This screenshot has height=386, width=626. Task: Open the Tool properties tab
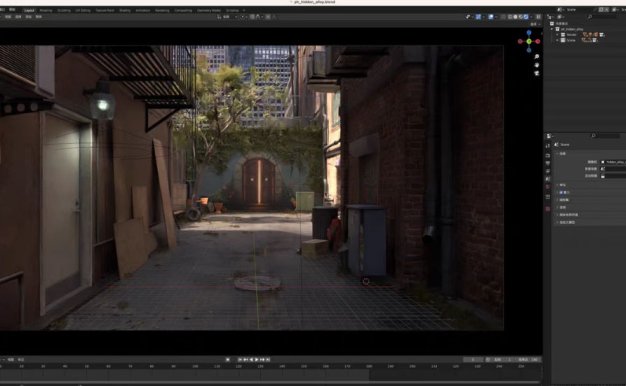click(548, 146)
